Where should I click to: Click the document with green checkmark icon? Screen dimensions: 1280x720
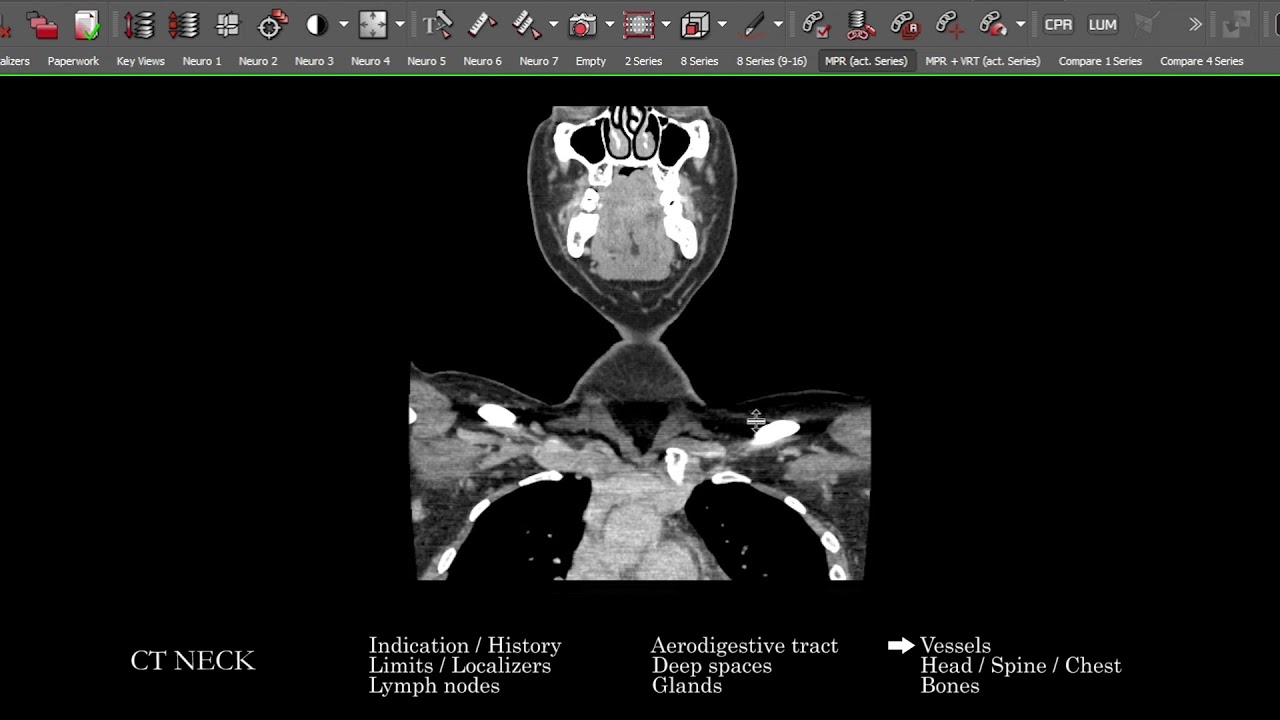88,25
